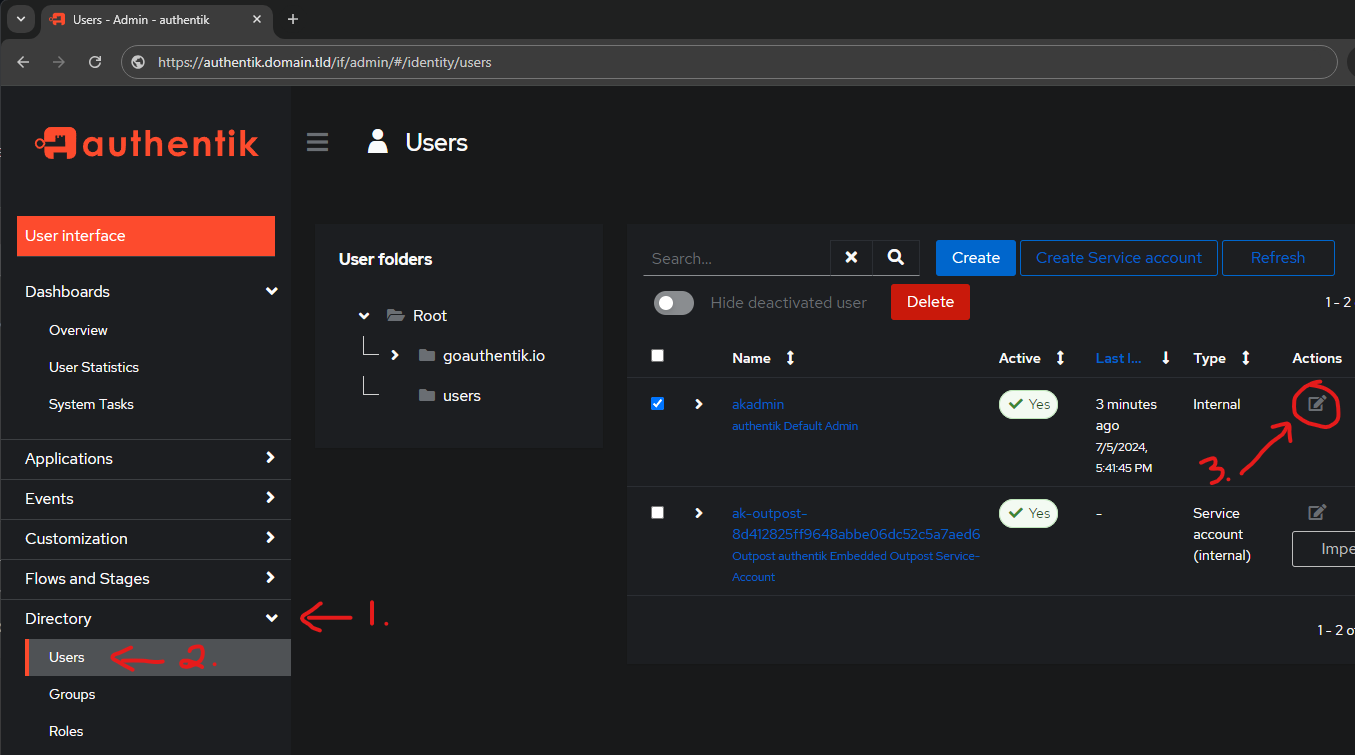The image size is (1355, 755).
Task: Click the 'authentik Default Admin' text
Action: [795, 426]
